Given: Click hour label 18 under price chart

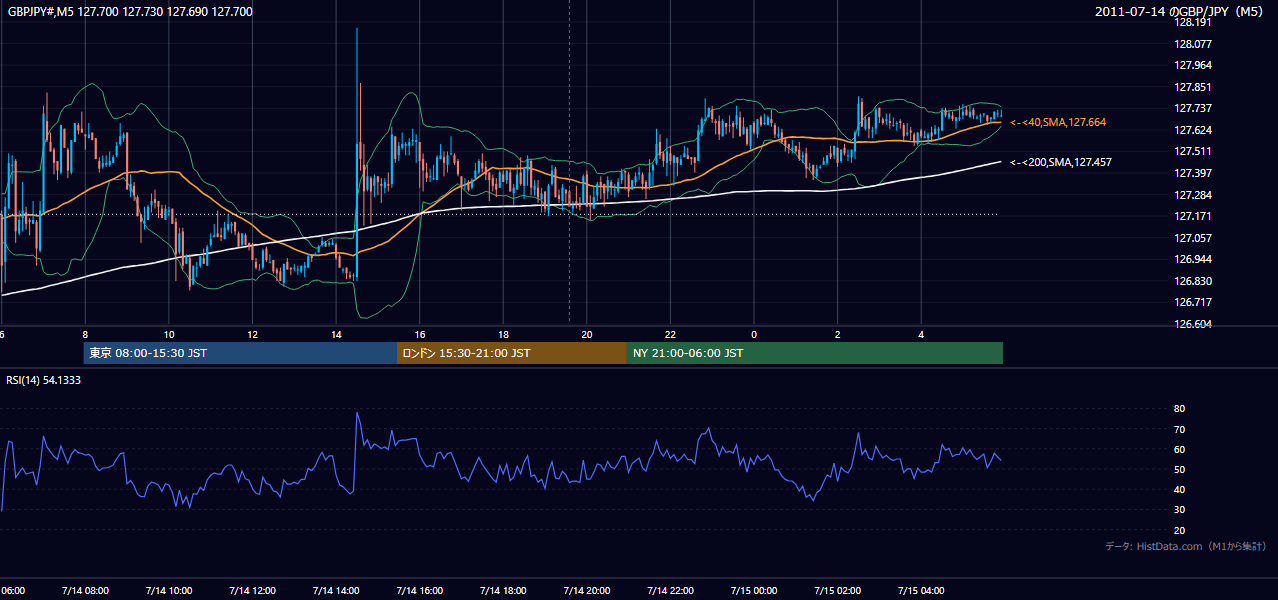Looking at the screenshot, I should coord(504,335).
